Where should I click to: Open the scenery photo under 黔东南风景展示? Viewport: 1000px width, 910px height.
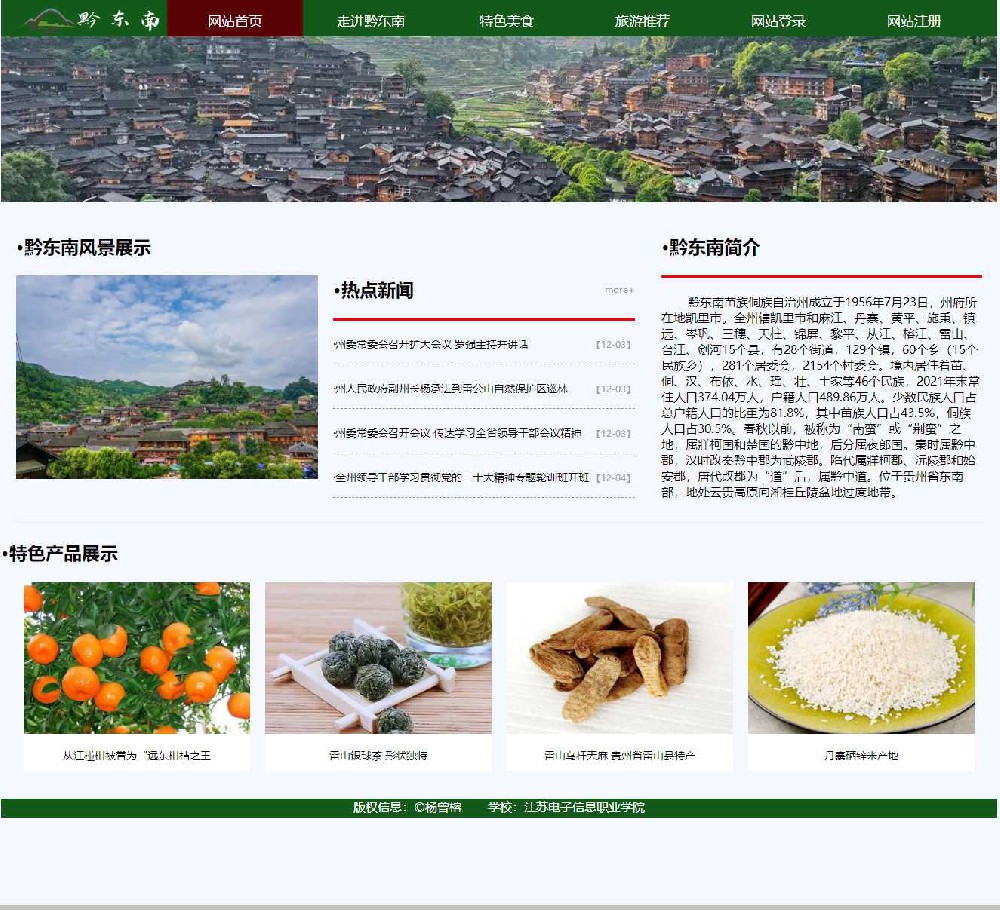click(167, 377)
